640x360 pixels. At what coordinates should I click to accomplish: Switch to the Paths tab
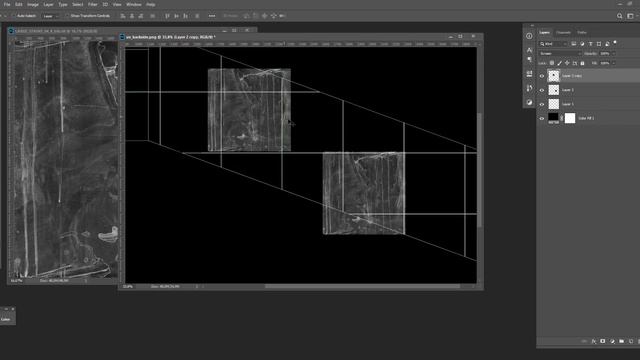[582, 32]
